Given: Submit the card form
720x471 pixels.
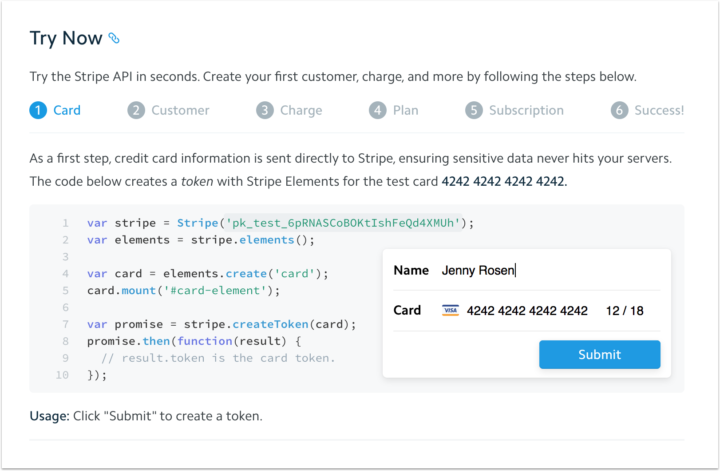Looking at the screenshot, I should [x=600, y=354].
